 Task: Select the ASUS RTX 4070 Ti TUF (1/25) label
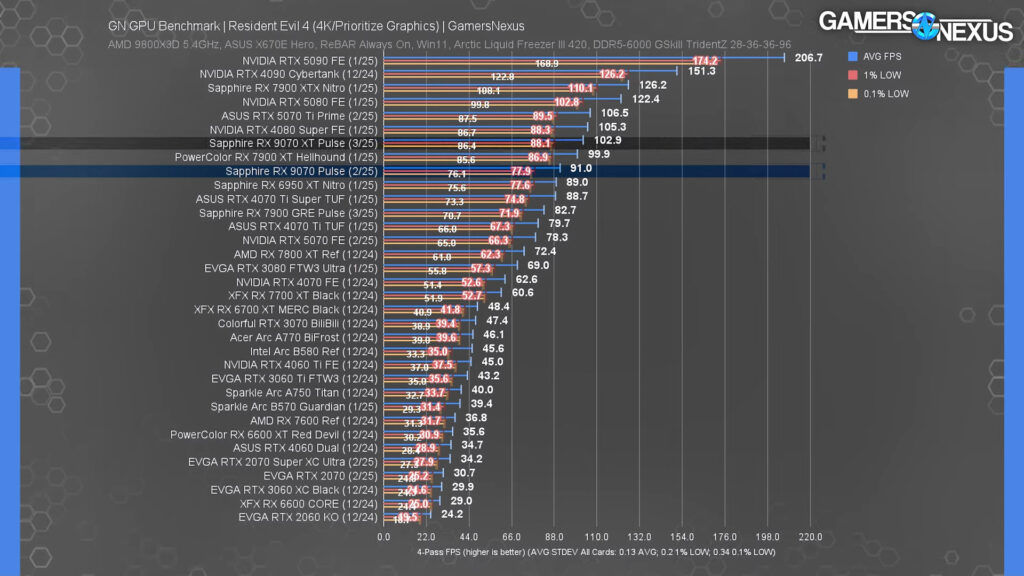click(x=303, y=227)
